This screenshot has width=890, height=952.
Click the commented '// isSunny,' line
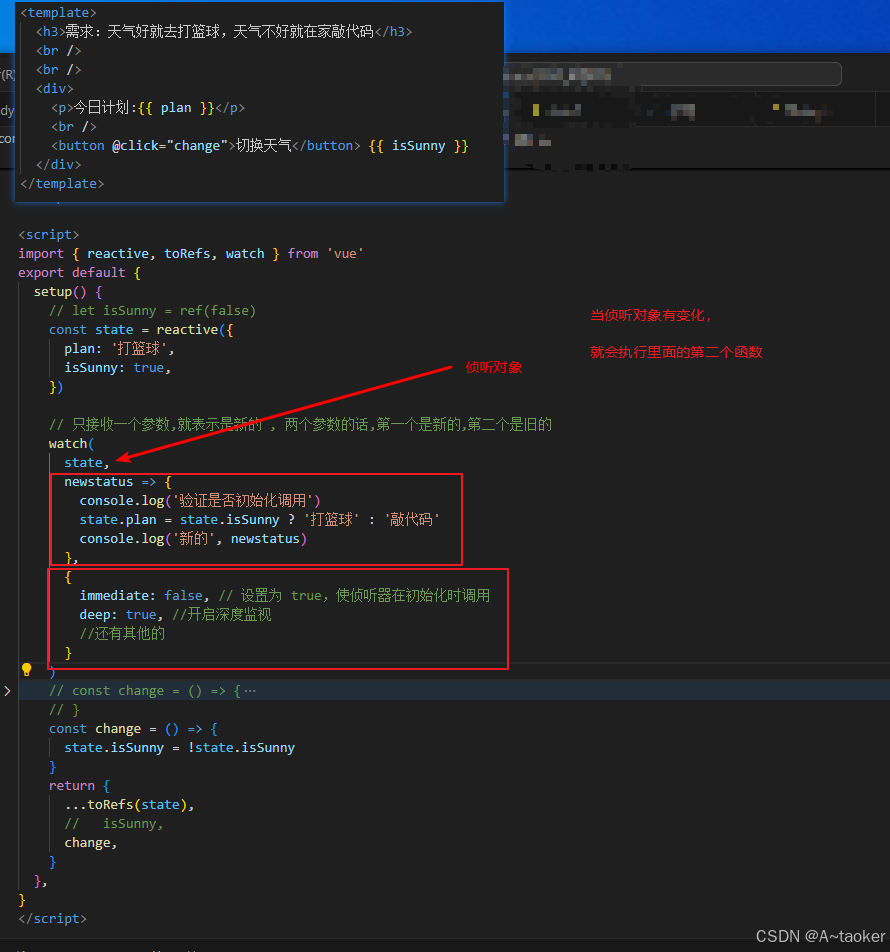pos(114,824)
